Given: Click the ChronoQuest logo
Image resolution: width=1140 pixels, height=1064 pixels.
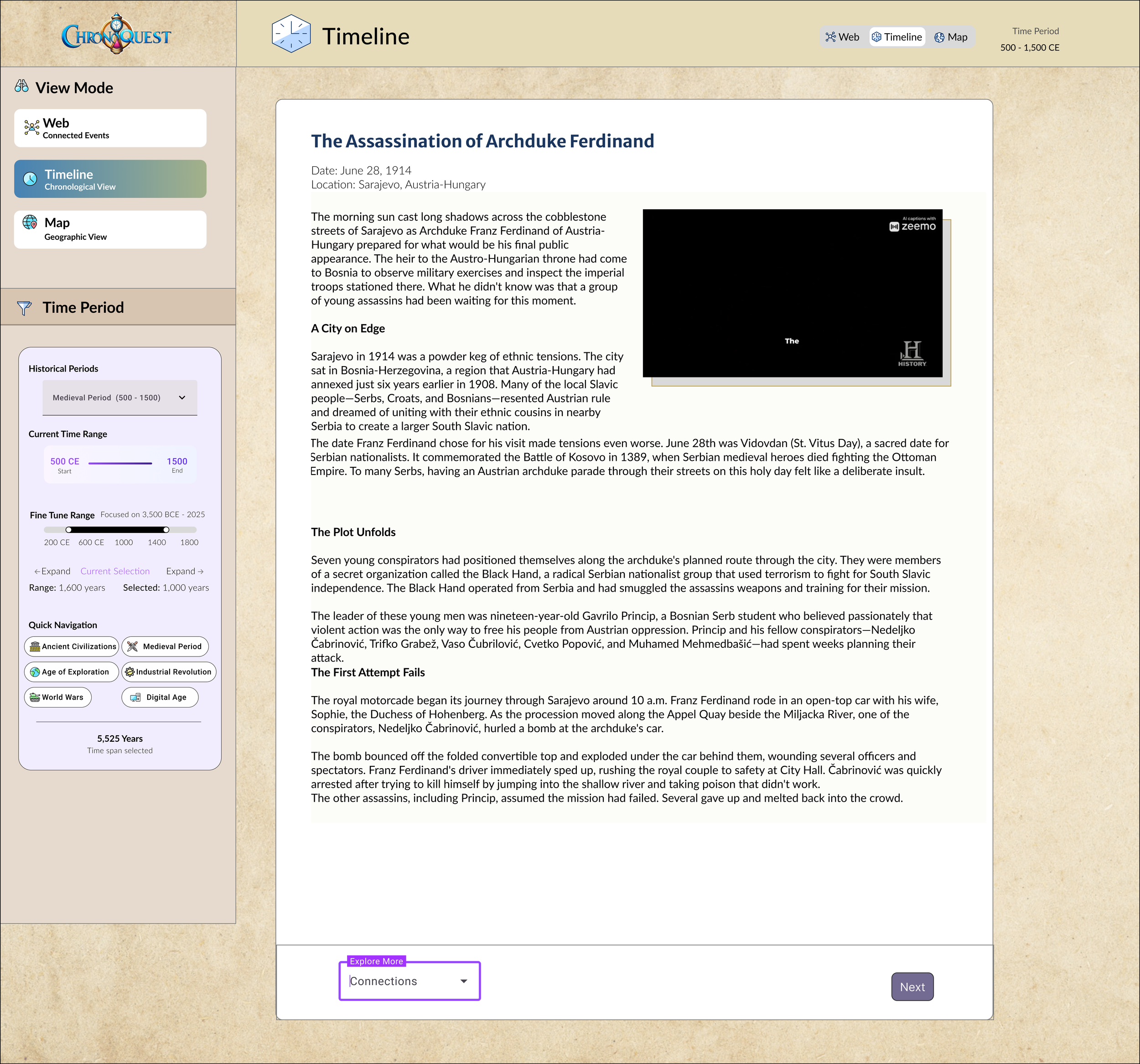Looking at the screenshot, I should point(115,34).
